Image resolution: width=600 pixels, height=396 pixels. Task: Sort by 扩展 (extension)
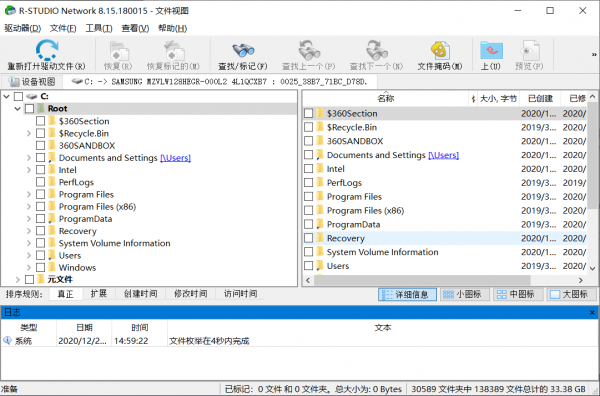98,294
